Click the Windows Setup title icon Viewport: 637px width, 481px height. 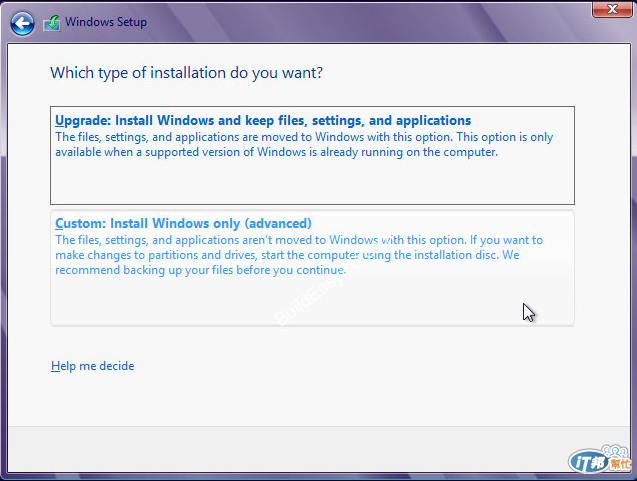[x=52, y=23]
